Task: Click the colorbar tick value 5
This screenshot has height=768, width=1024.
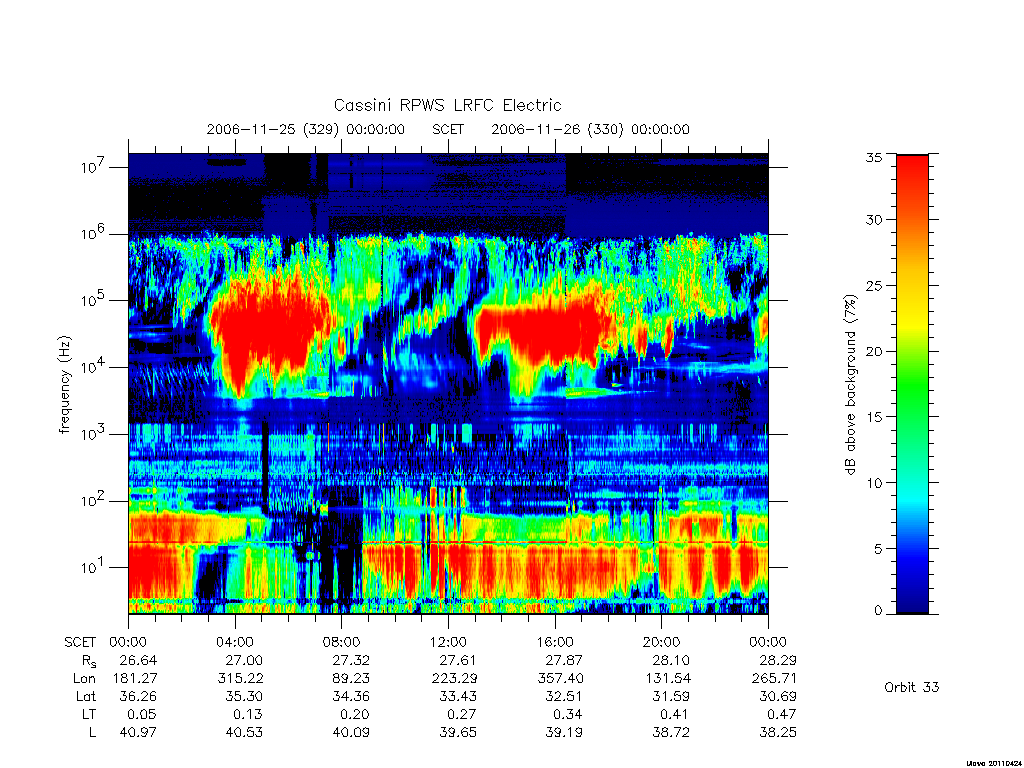Action: coord(878,549)
